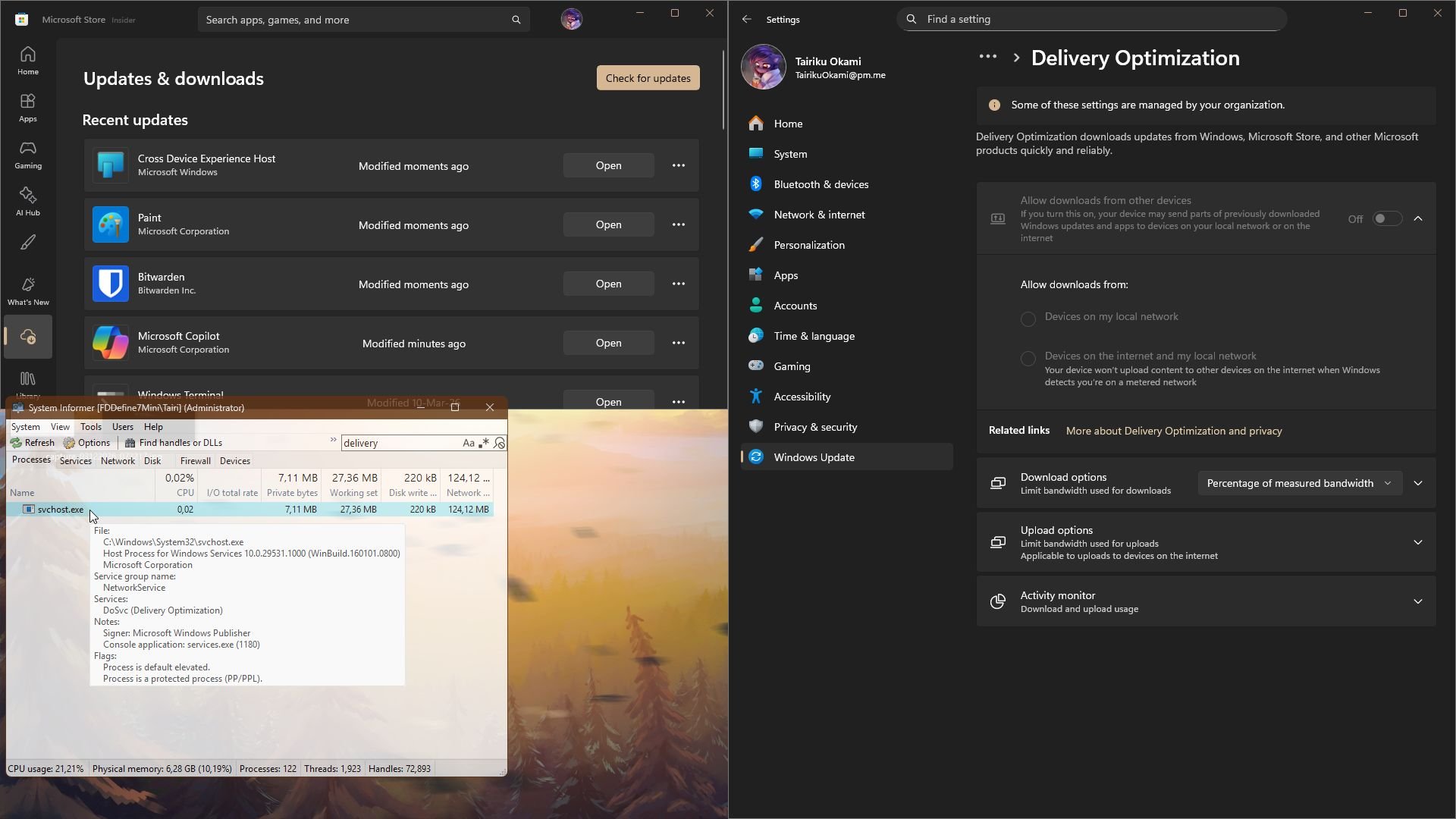The height and width of the screenshot is (819, 1456).
Task: Open more options for Bitwarden
Action: click(x=679, y=284)
